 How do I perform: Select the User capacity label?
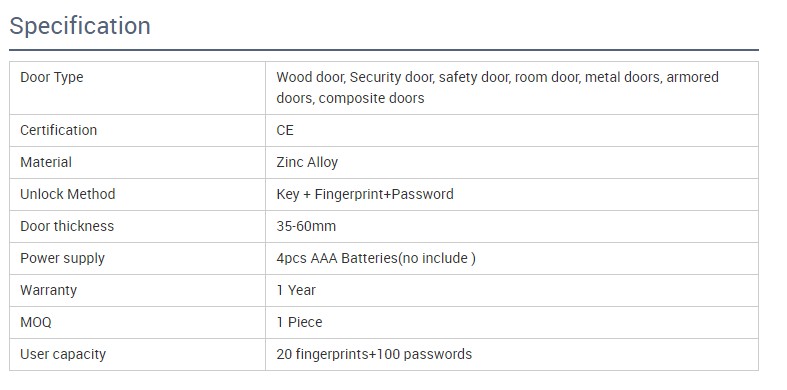coord(63,354)
